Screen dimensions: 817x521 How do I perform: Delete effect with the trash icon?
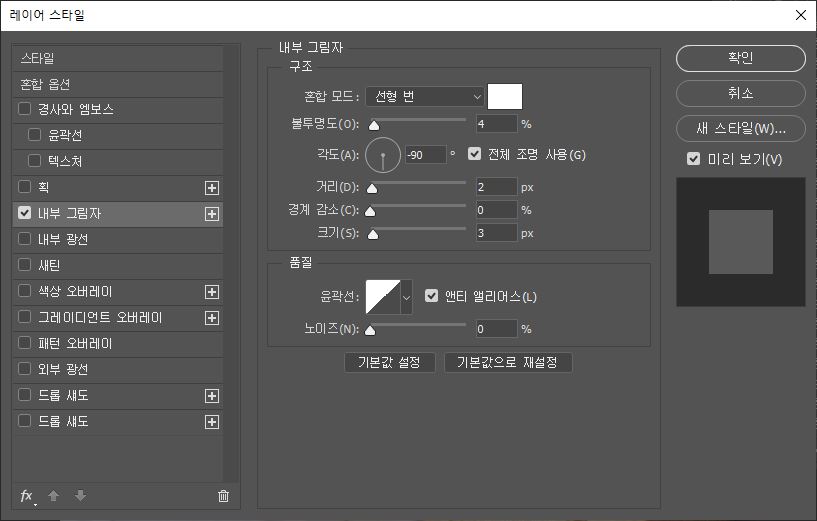pos(224,496)
